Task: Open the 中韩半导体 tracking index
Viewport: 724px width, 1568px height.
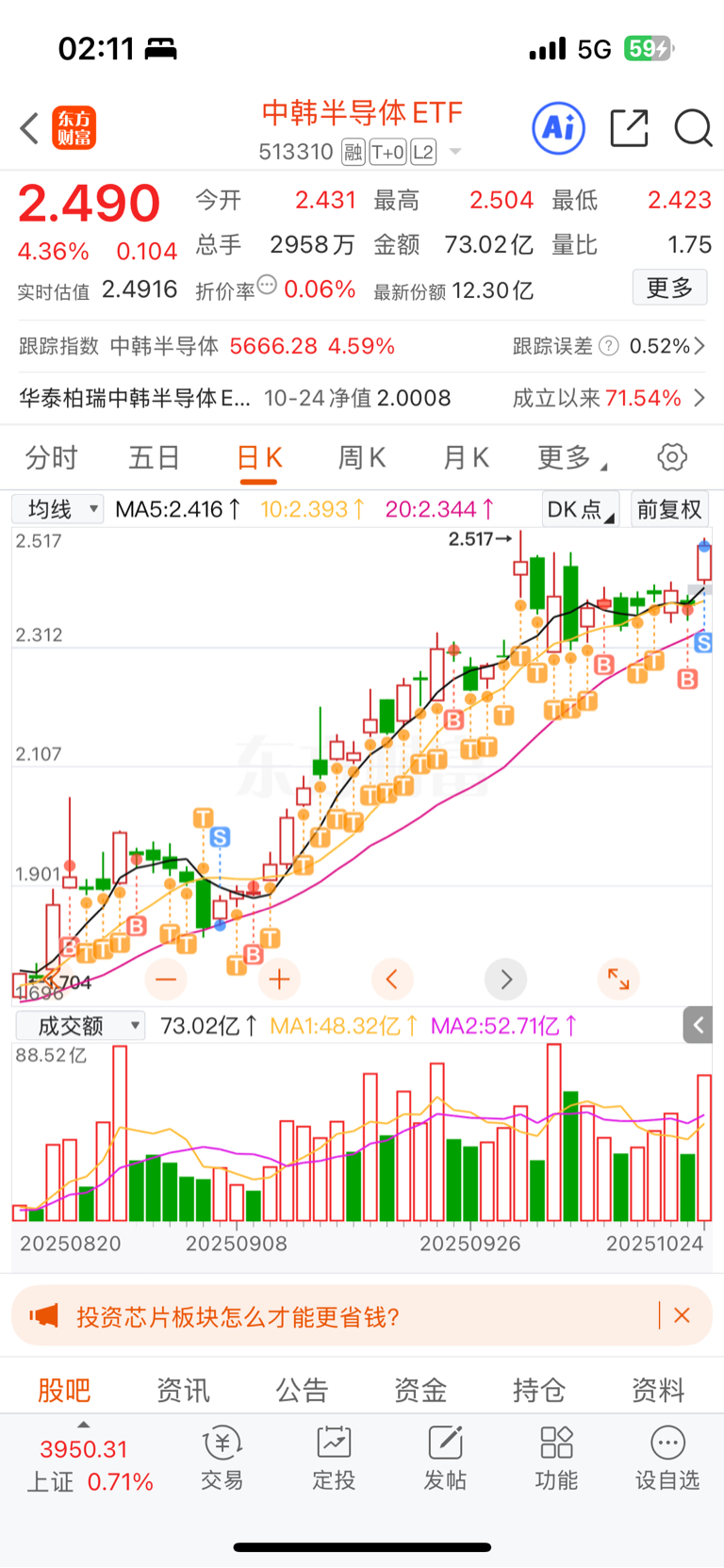Action: (206, 346)
